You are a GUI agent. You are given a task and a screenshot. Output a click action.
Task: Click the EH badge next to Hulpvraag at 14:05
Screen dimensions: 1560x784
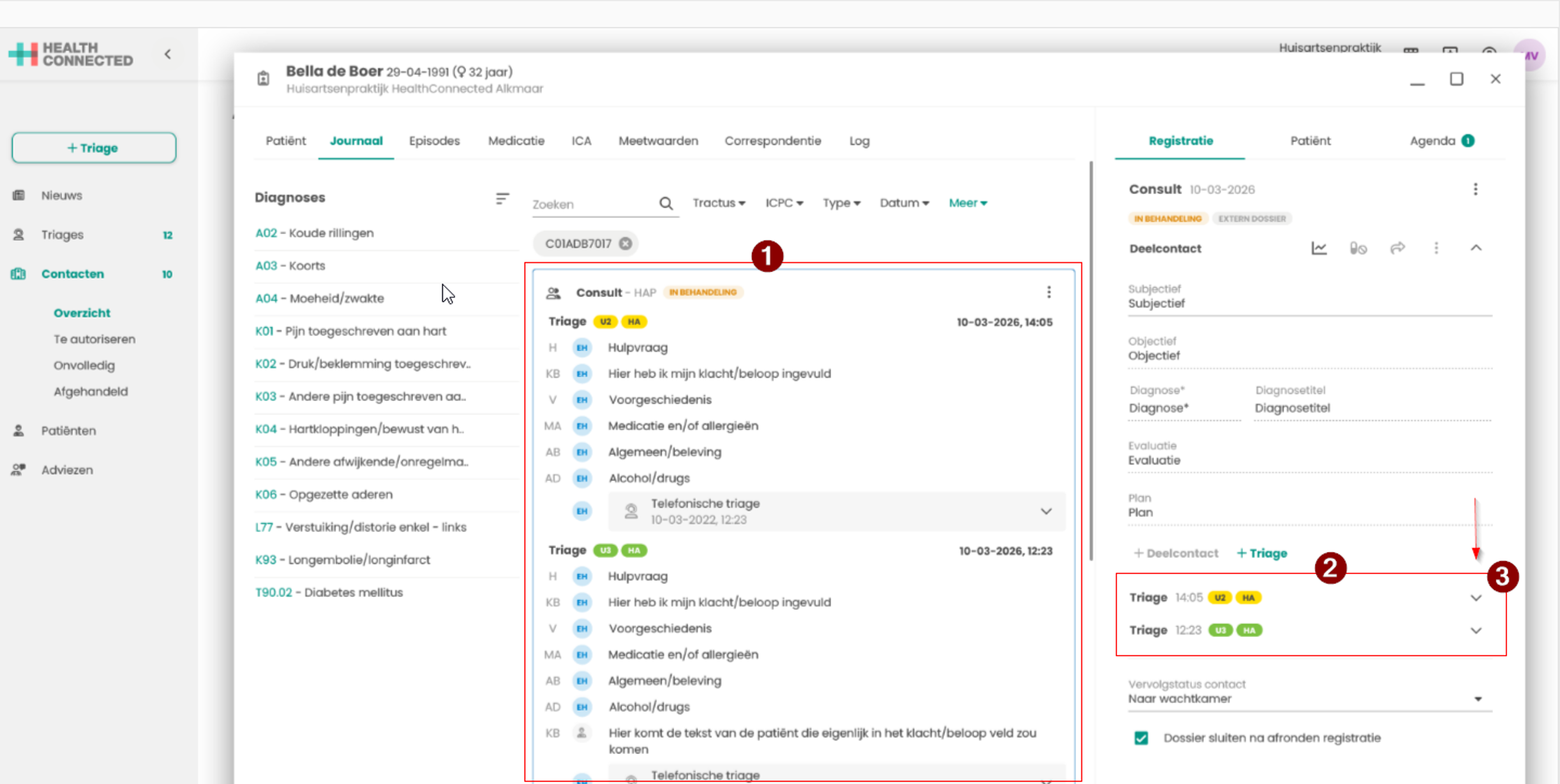point(581,348)
